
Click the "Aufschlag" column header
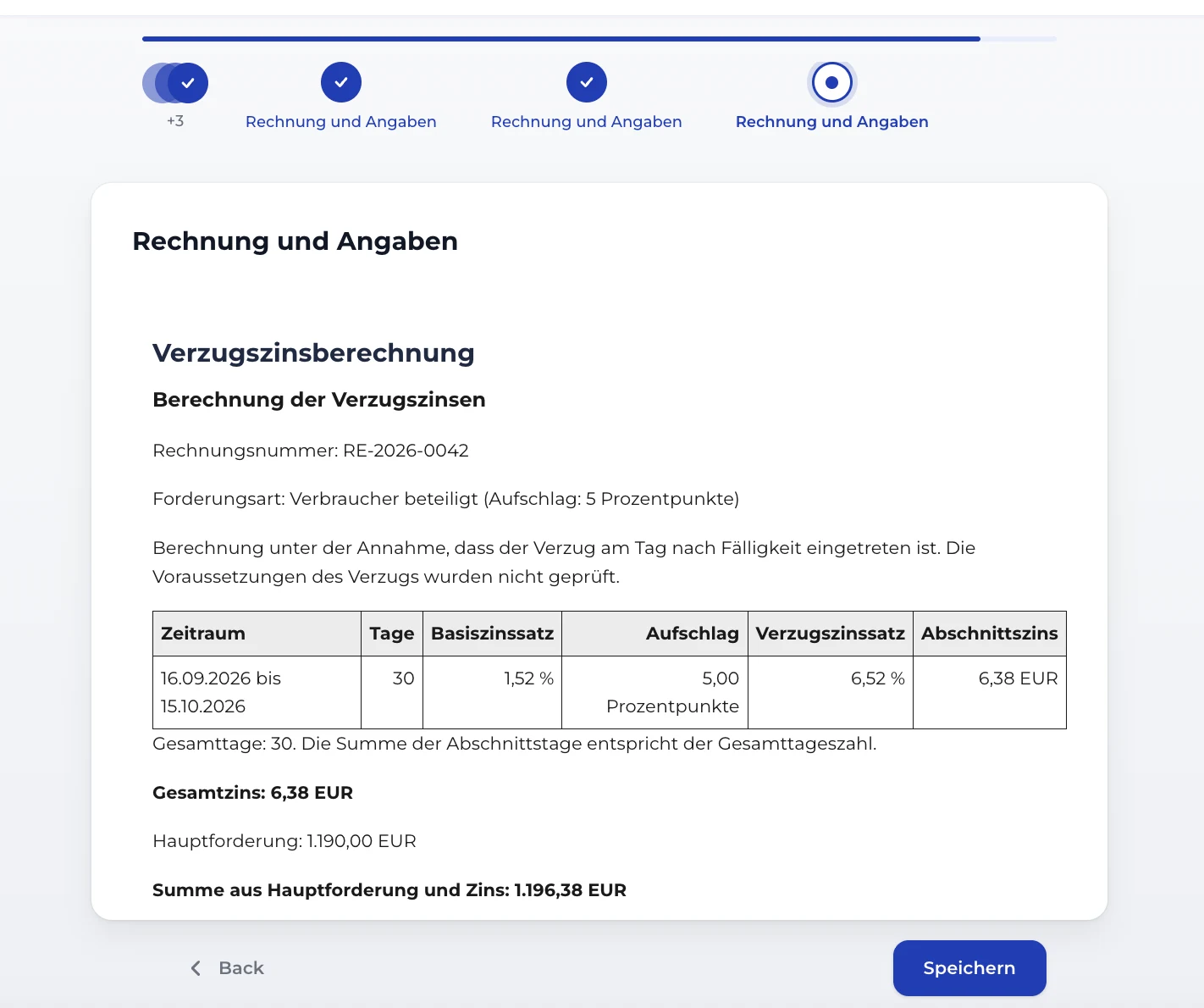click(655, 634)
